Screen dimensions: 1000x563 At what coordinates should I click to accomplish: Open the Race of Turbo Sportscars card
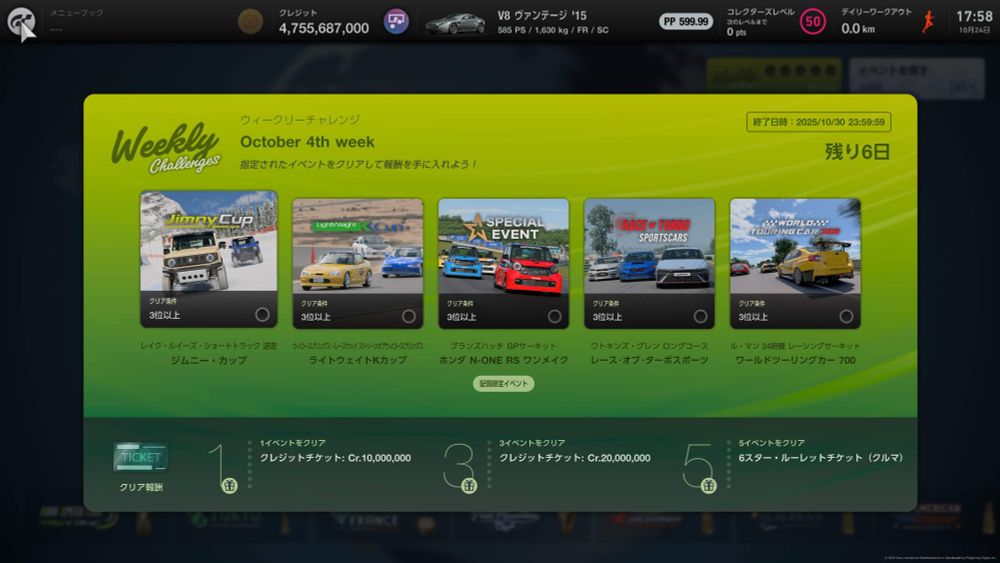(649, 263)
